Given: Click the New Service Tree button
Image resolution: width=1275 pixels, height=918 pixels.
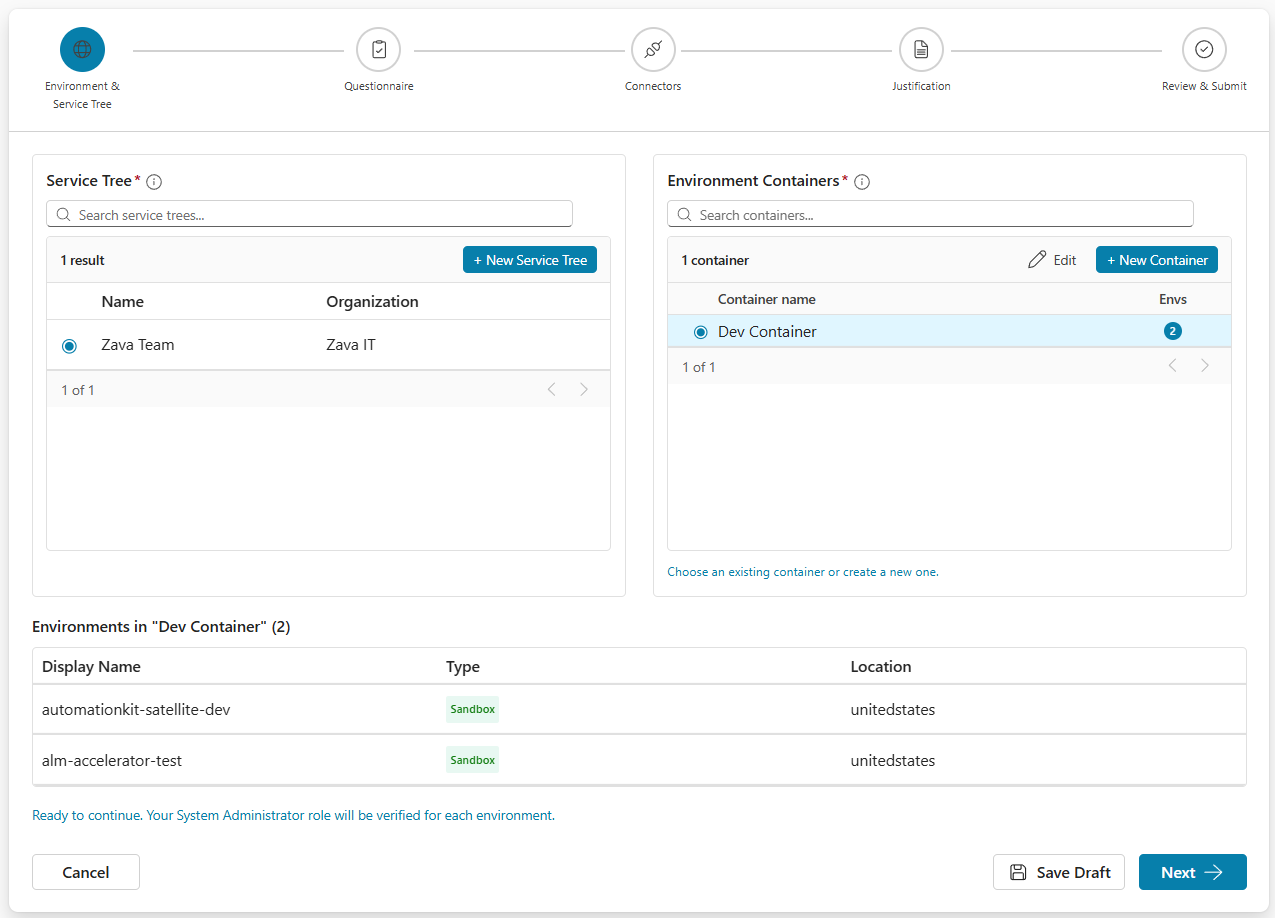Looking at the screenshot, I should point(530,260).
